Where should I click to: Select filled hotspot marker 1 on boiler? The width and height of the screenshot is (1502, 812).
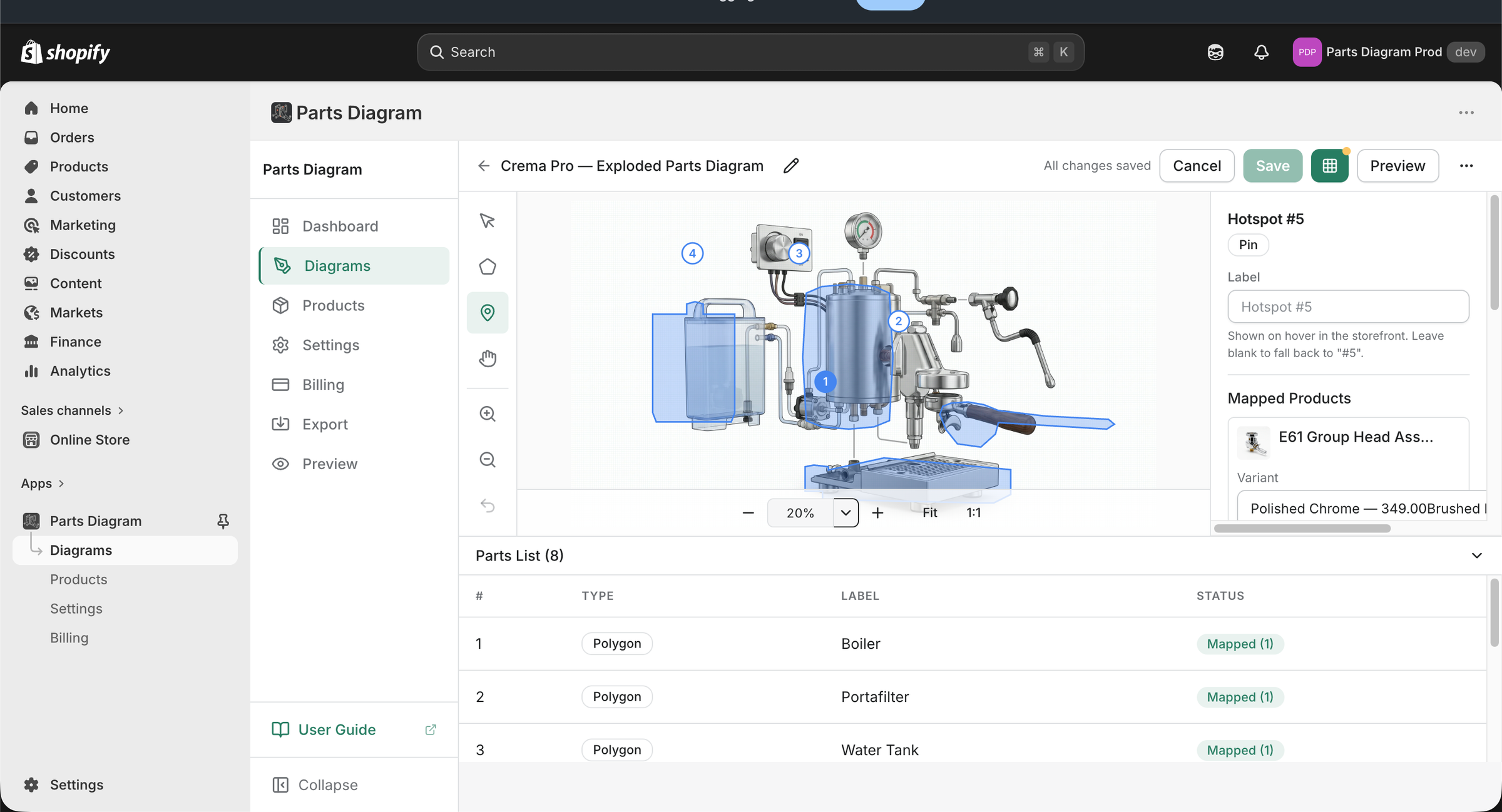pyautogui.click(x=825, y=382)
